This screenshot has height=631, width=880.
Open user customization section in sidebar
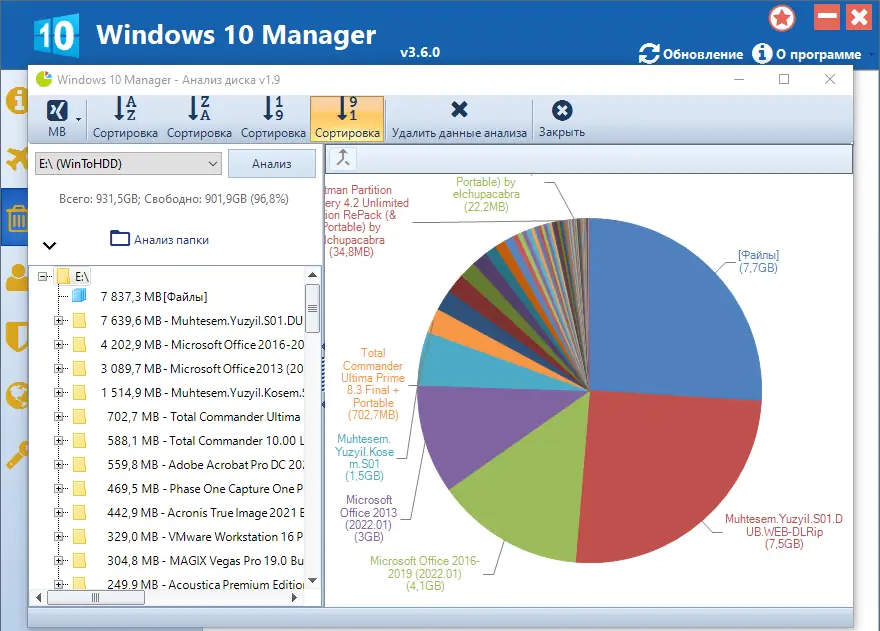click(17, 277)
